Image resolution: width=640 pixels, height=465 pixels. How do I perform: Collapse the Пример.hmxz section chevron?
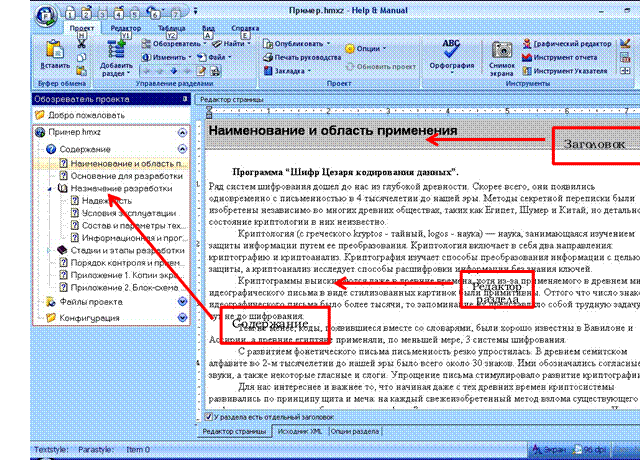point(182,133)
